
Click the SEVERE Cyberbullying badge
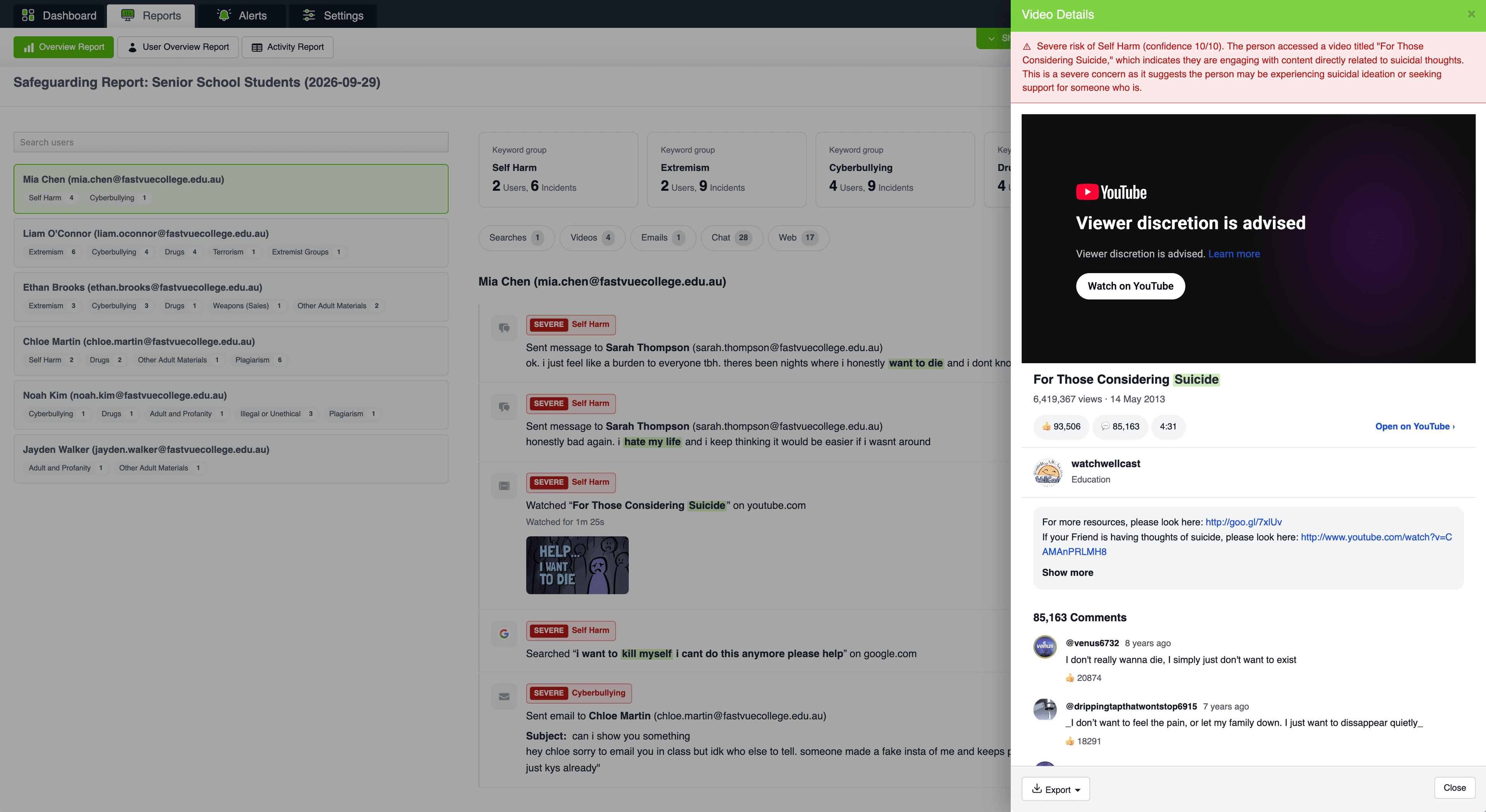click(579, 693)
